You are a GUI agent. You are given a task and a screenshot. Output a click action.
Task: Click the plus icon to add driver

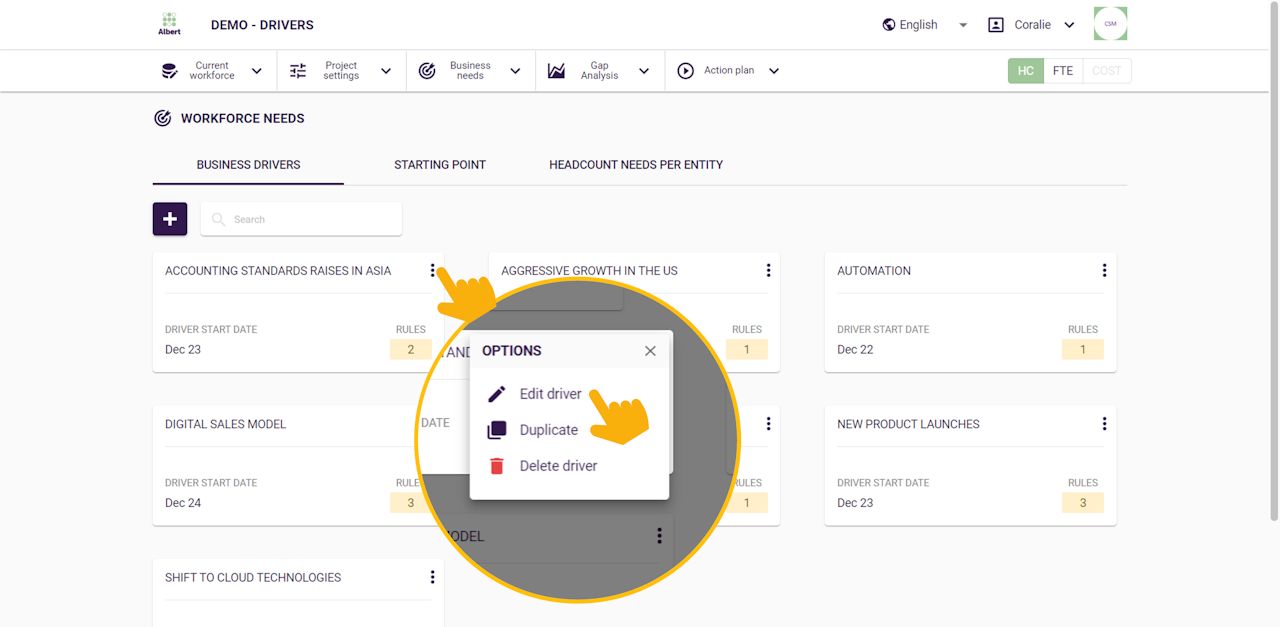point(170,219)
